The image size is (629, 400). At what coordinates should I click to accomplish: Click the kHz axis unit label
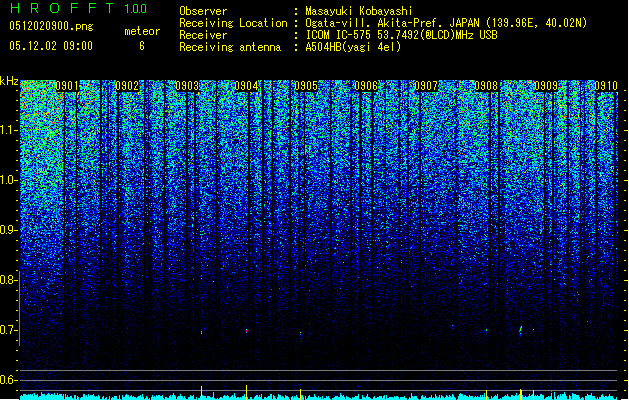coord(9,81)
